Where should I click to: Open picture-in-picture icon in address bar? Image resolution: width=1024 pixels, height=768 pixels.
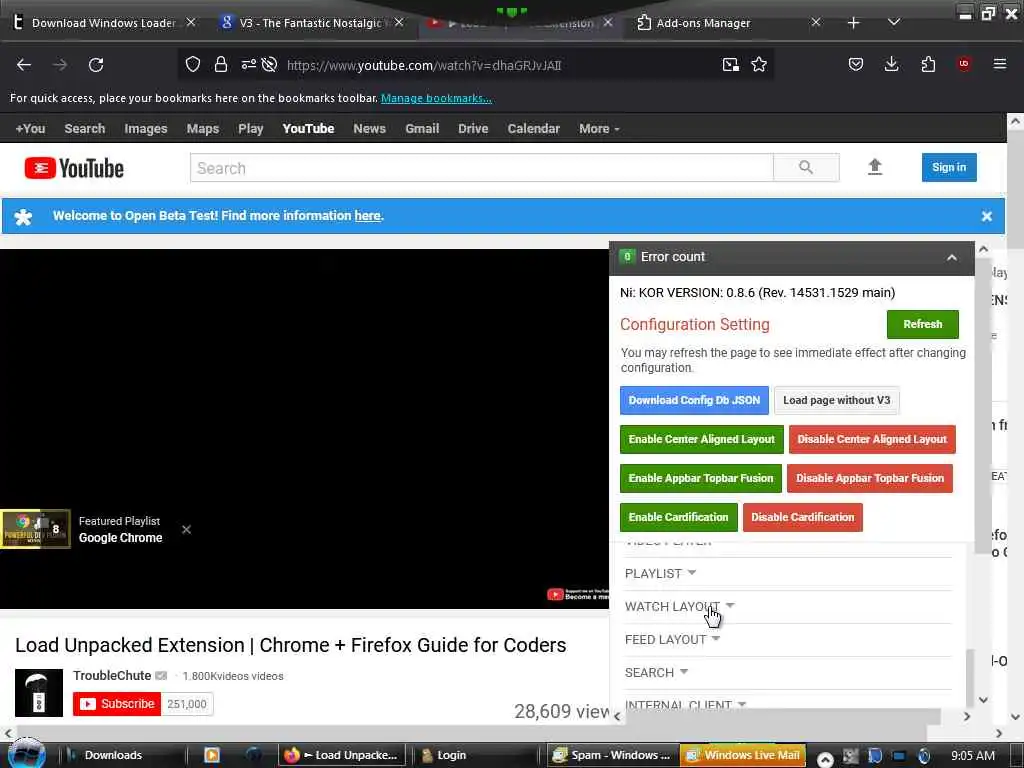click(731, 64)
